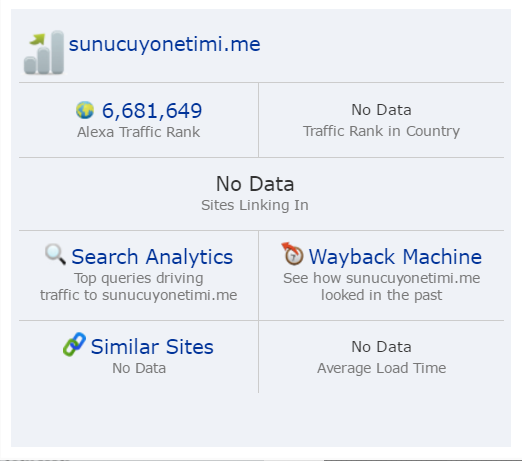The height and width of the screenshot is (461, 522).
Task: Click No Data under Similar Sites
Action: click(x=139, y=368)
